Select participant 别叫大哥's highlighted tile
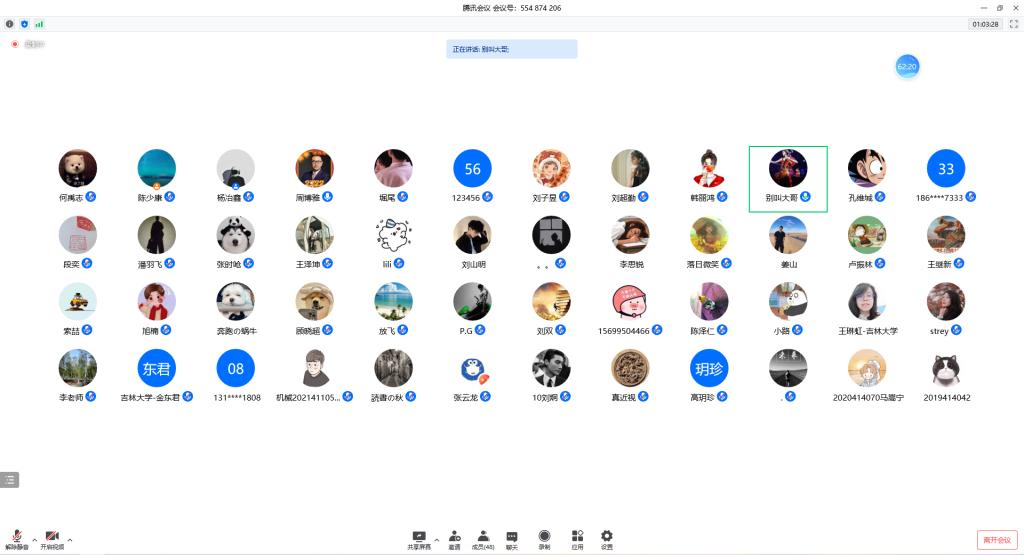1024x555 pixels. (788, 178)
